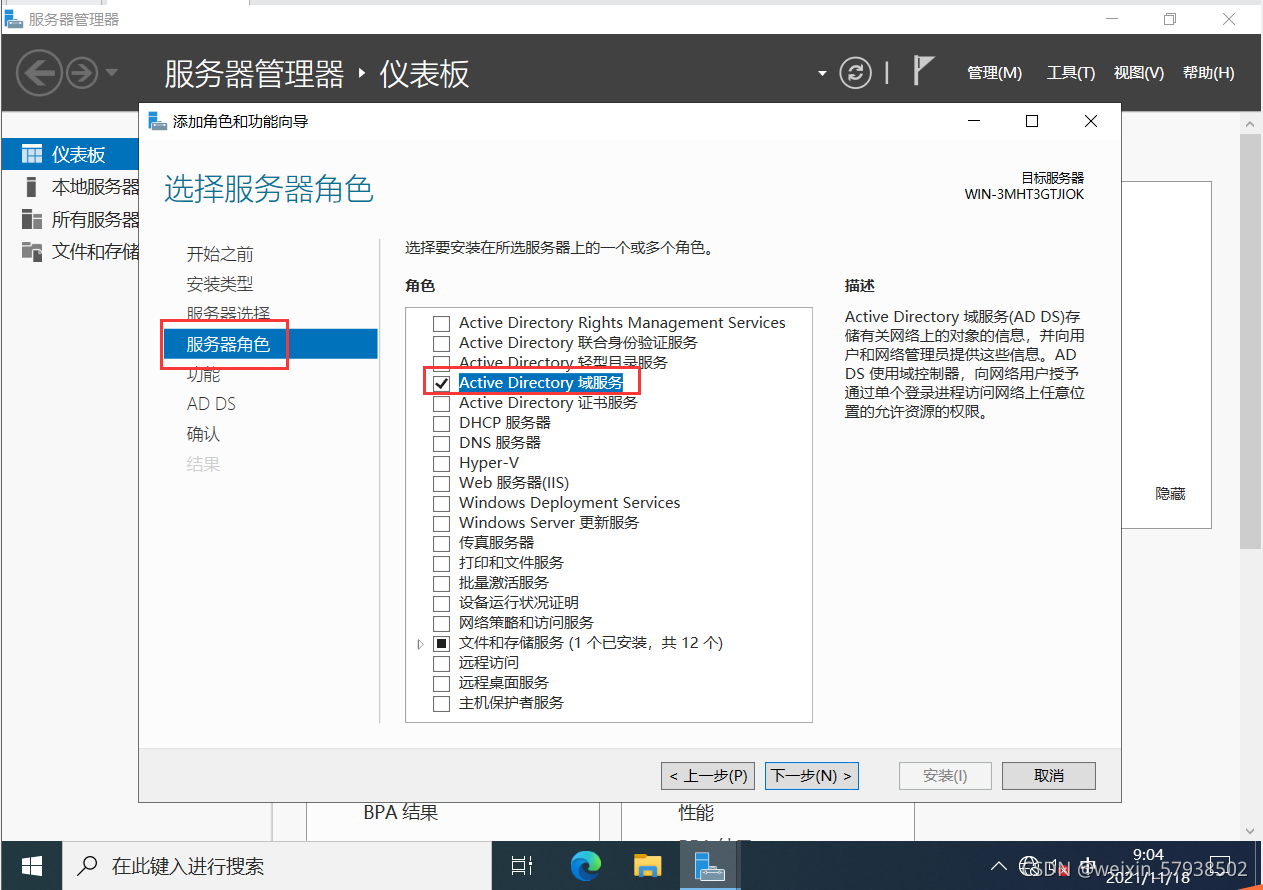The width and height of the screenshot is (1263, 890).
Task: Click the refresh icon in Server Manager header
Action: pos(855,73)
